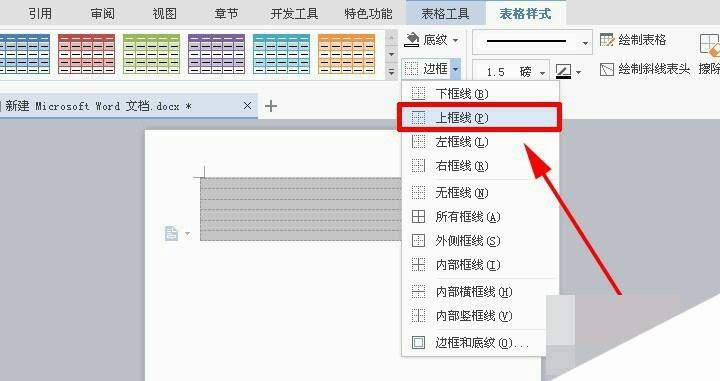Image resolution: width=720 pixels, height=381 pixels.
Task: Click the 绘制斜线表头 diagonal header button
Action: (645, 69)
